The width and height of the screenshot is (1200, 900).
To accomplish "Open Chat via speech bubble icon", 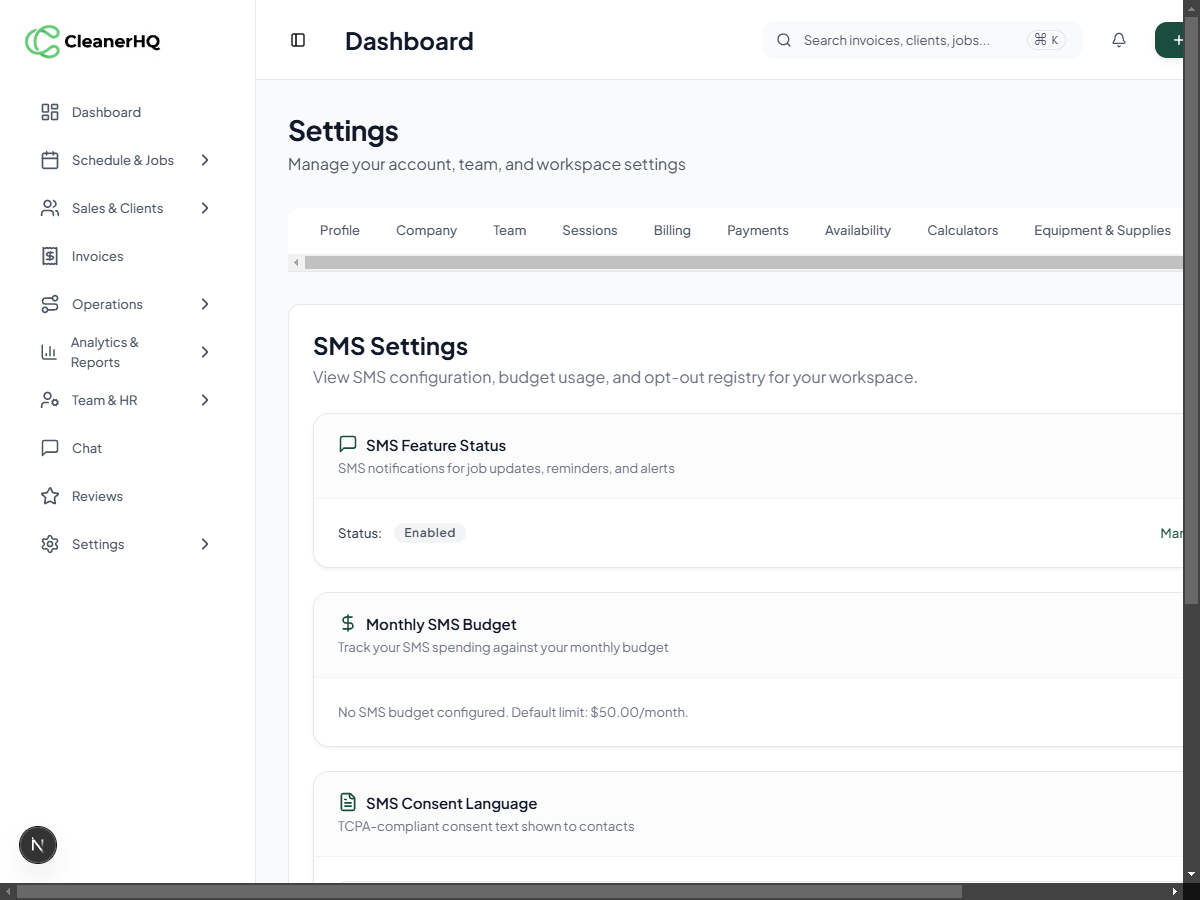I will [50, 448].
